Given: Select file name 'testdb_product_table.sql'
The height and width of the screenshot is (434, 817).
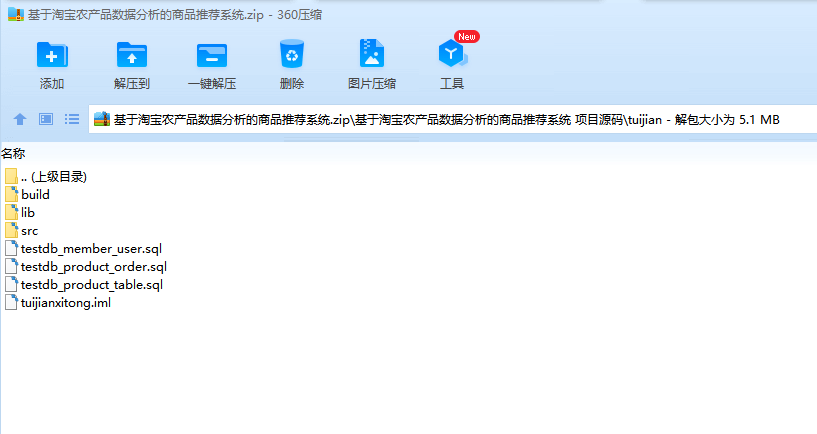Looking at the screenshot, I should (92, 285).
